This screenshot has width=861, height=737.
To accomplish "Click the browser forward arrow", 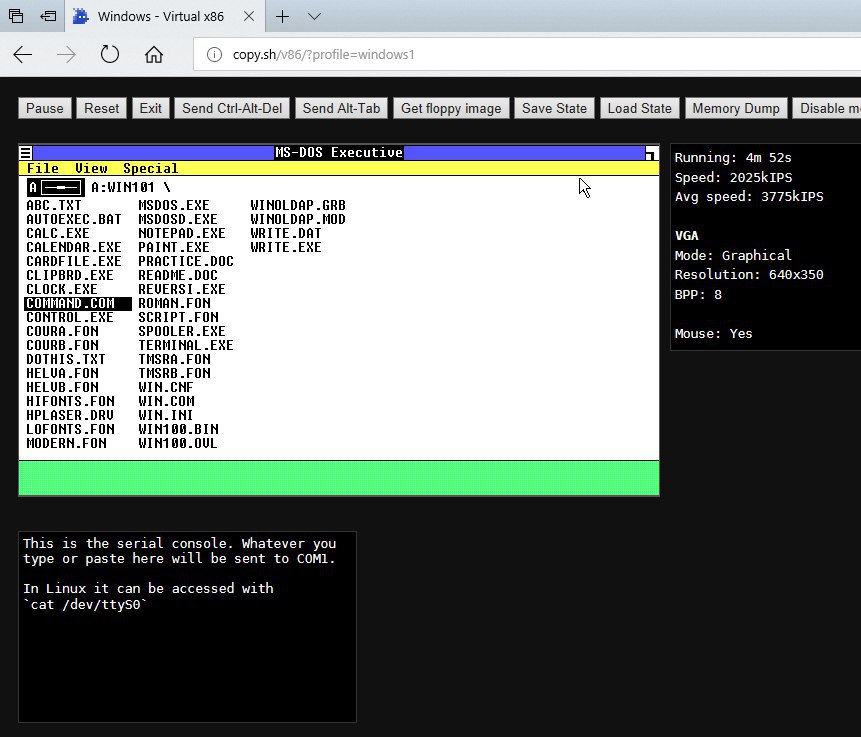I will (x=66, y=54).
